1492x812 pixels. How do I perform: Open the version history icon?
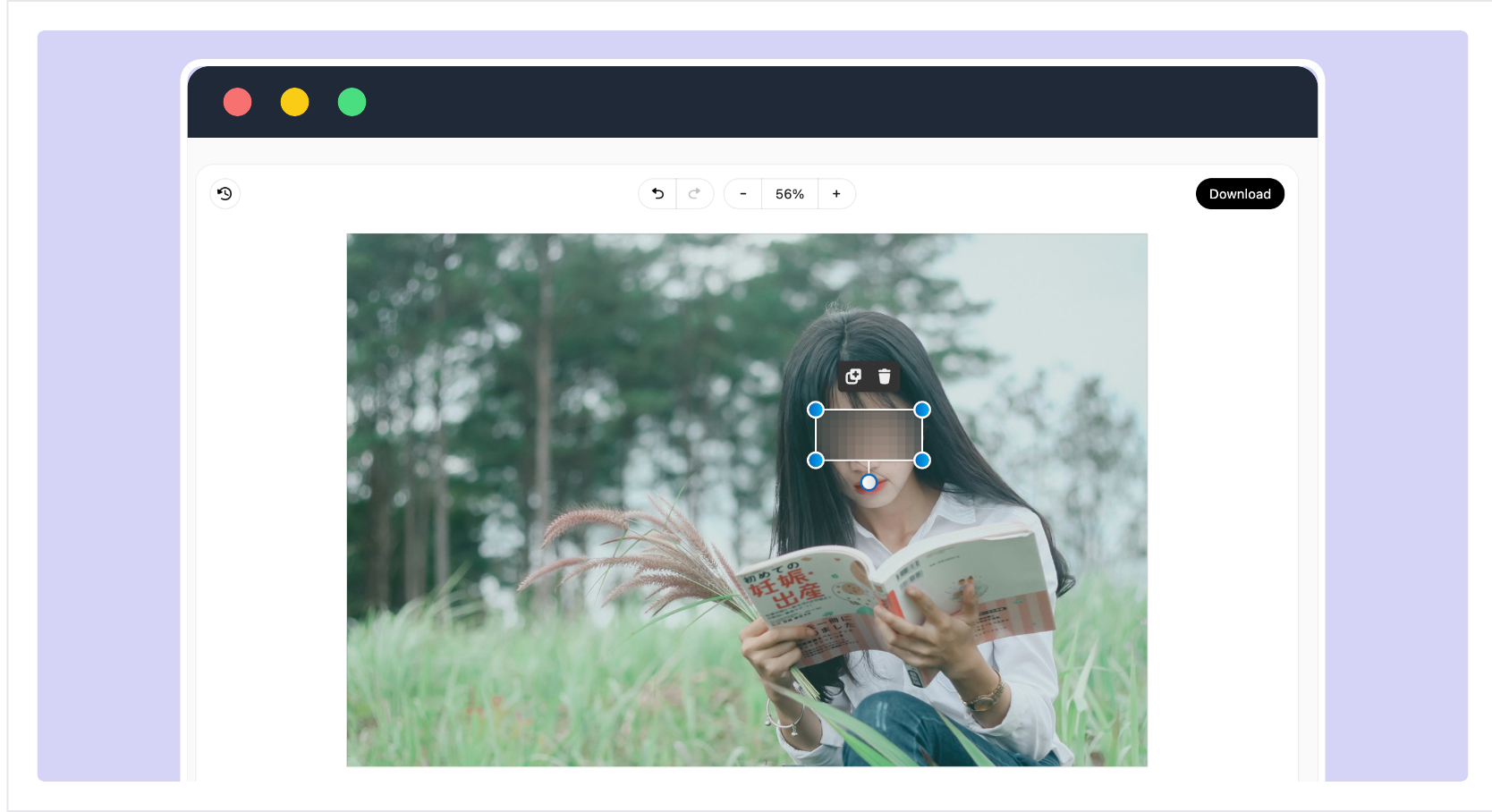pos(225,193)
